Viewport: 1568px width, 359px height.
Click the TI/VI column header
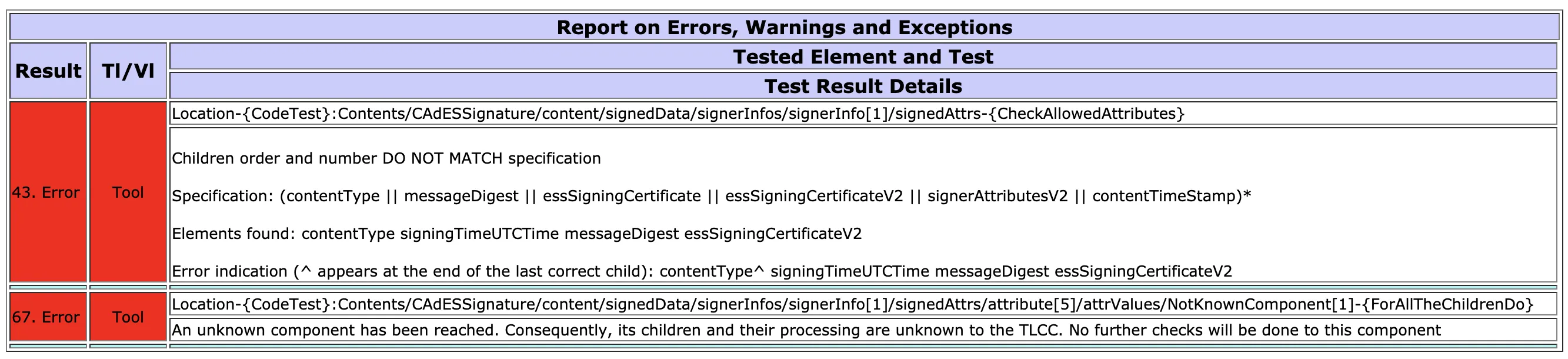pyautogui.click(x=128, y=71)
